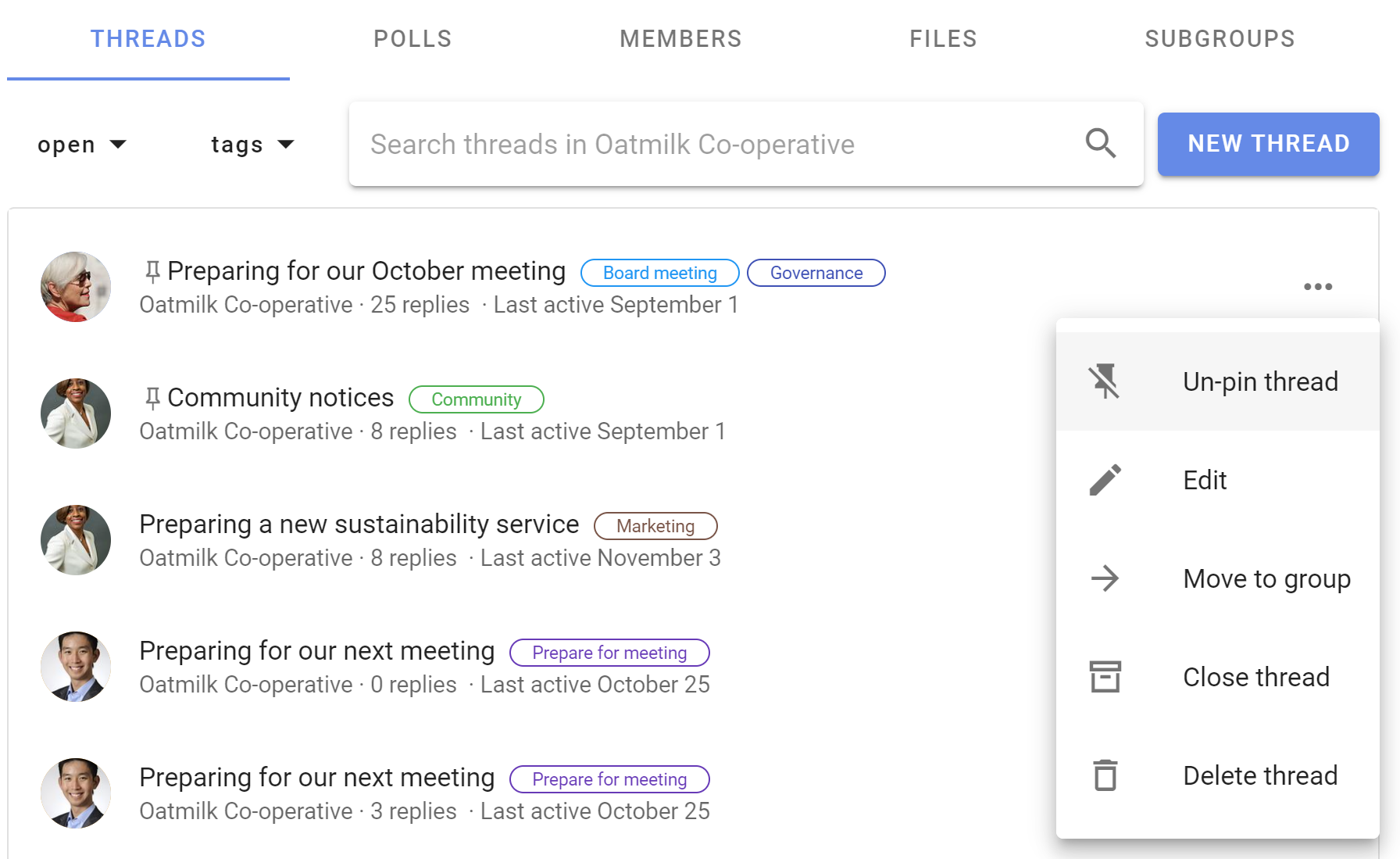
Task: Click the Un-pin thread pin icon
Action: click(1105, 381)
